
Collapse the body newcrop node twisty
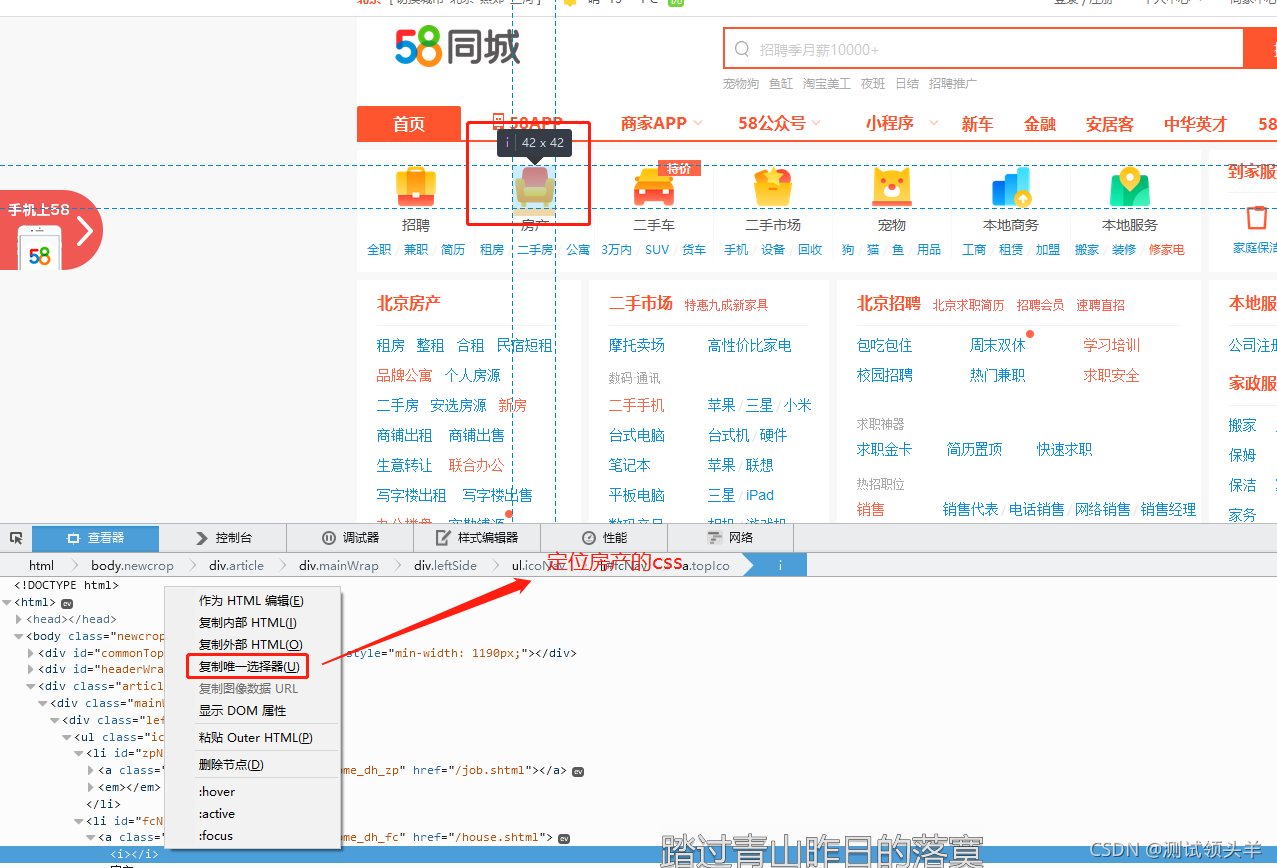coord(19,636)
